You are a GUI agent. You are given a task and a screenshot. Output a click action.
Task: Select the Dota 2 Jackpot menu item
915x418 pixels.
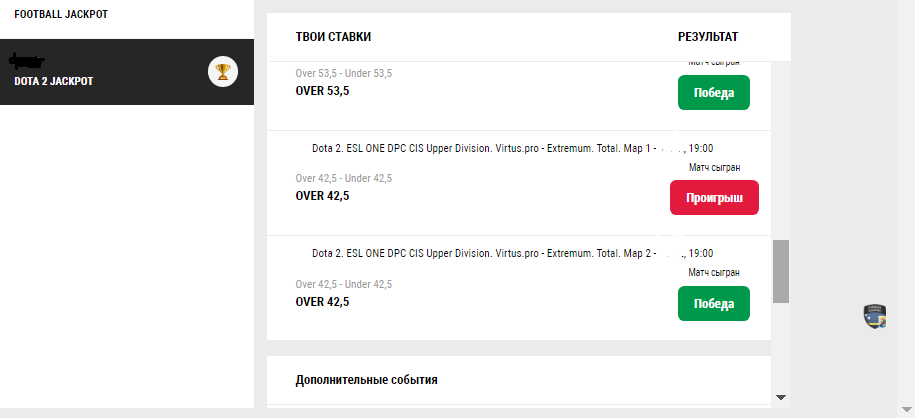click(54, 81)
